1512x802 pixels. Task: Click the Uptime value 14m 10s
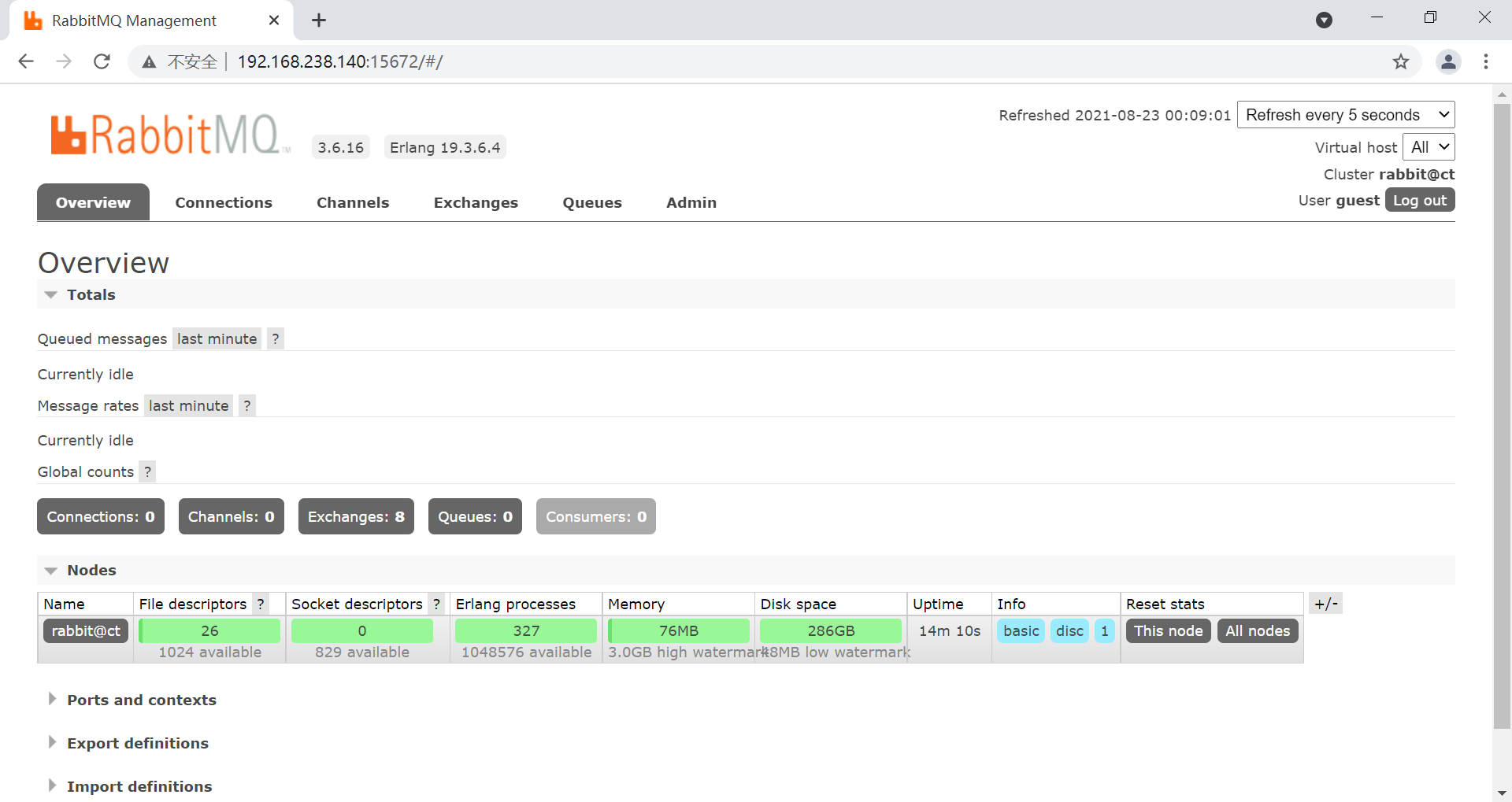(x=950, y=631)
